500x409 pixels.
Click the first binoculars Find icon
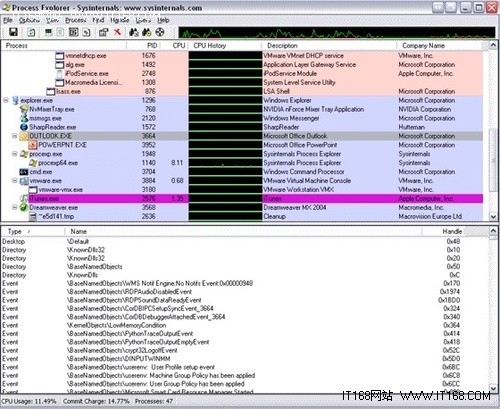(x=134, y=32)
